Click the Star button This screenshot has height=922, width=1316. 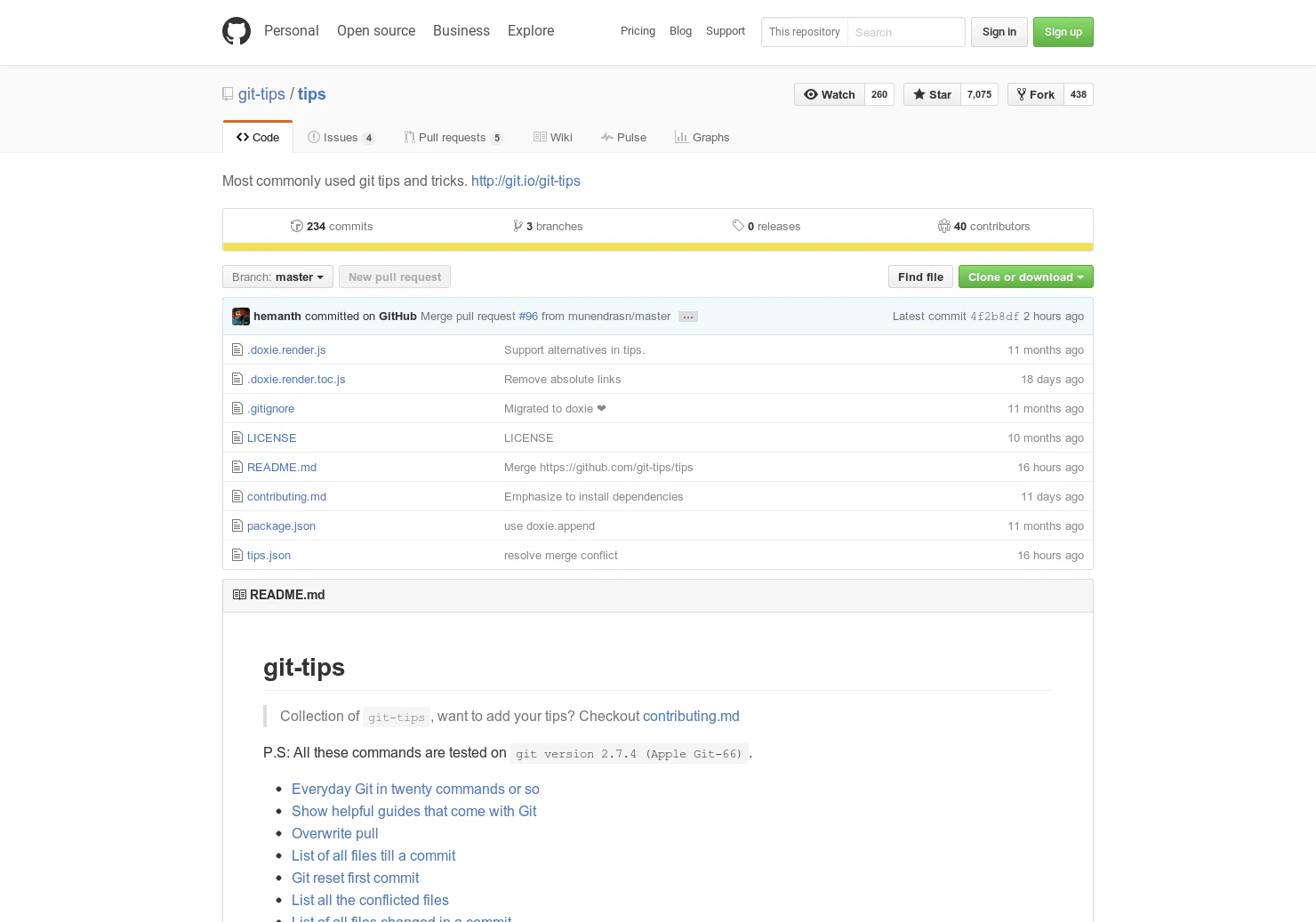pyautogui.click(x=933, y=94)
